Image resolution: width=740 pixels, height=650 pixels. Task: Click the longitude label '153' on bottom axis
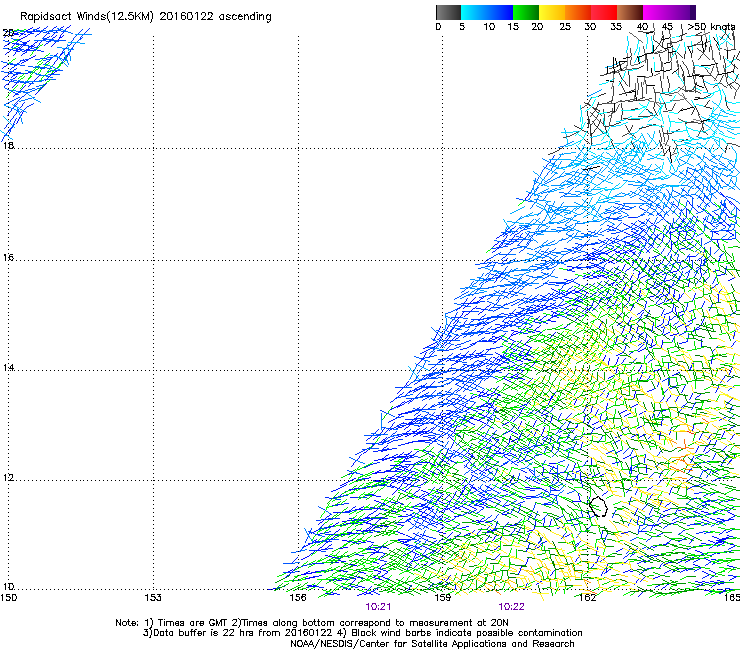click(153, 598)
